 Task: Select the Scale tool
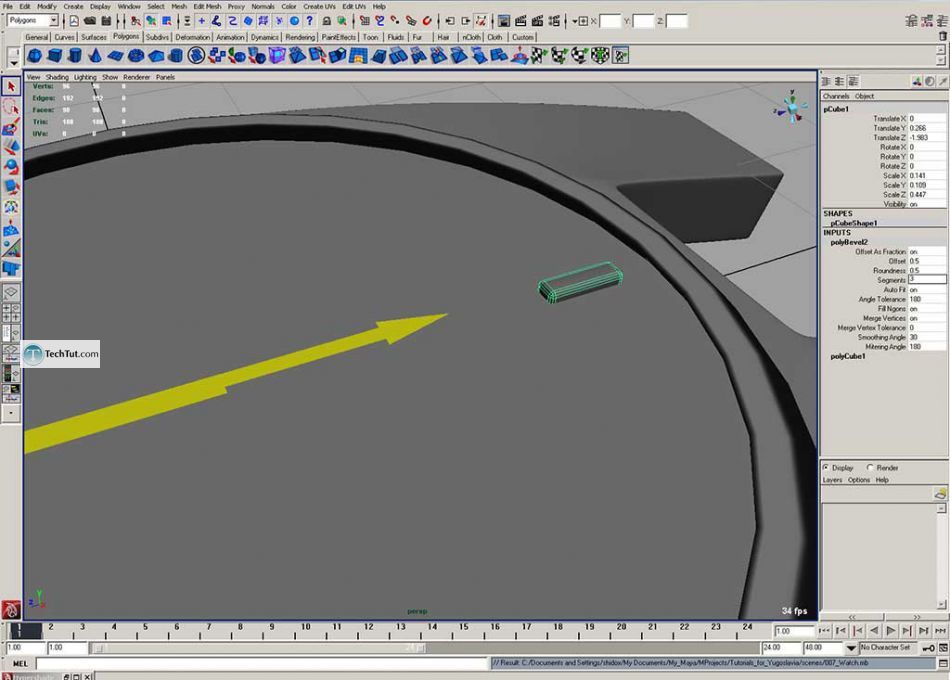[11, 187]
